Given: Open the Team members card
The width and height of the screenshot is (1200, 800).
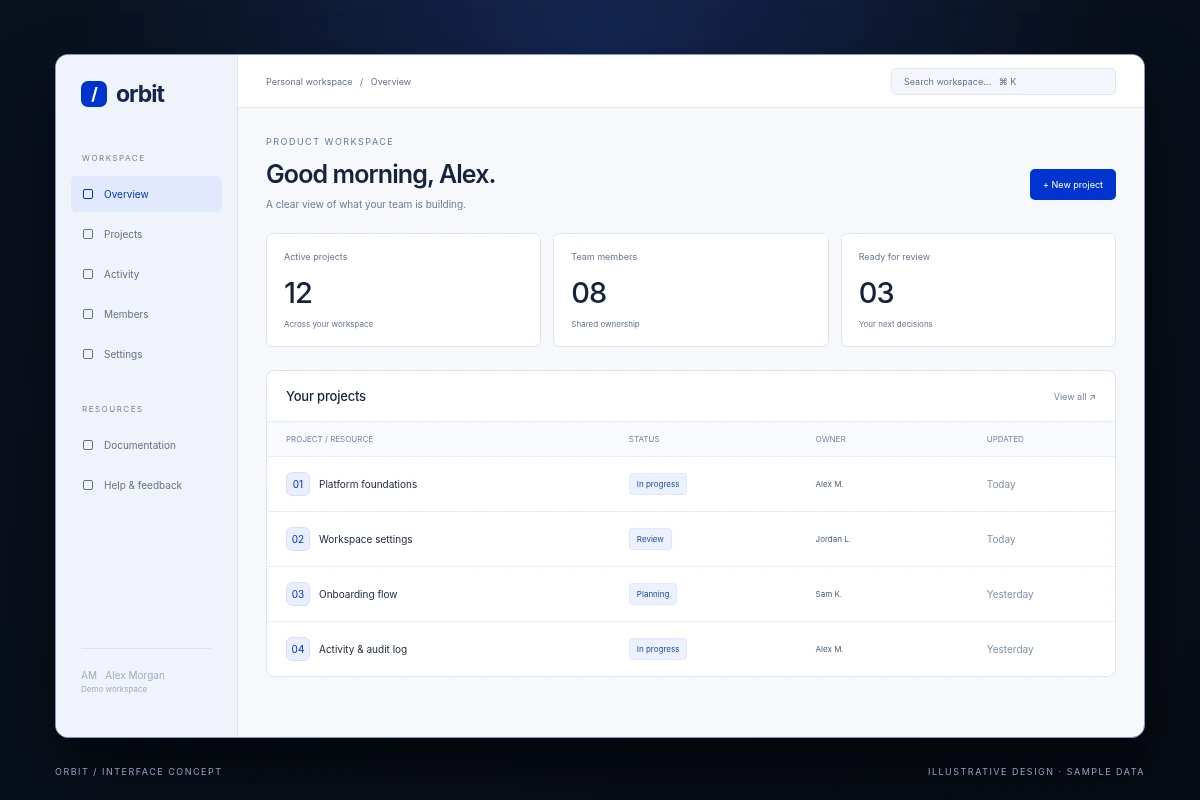Looking at the screenshot, I should 691,290.
